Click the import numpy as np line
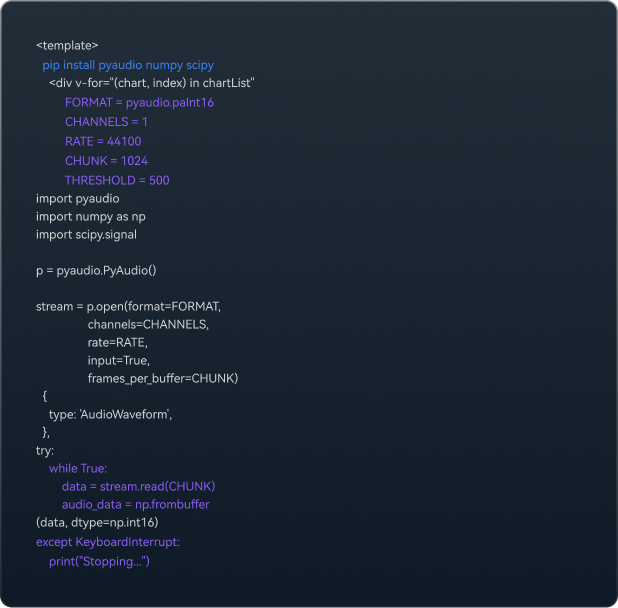Screen dimensions: 618x608 click(x=91, y=217)
